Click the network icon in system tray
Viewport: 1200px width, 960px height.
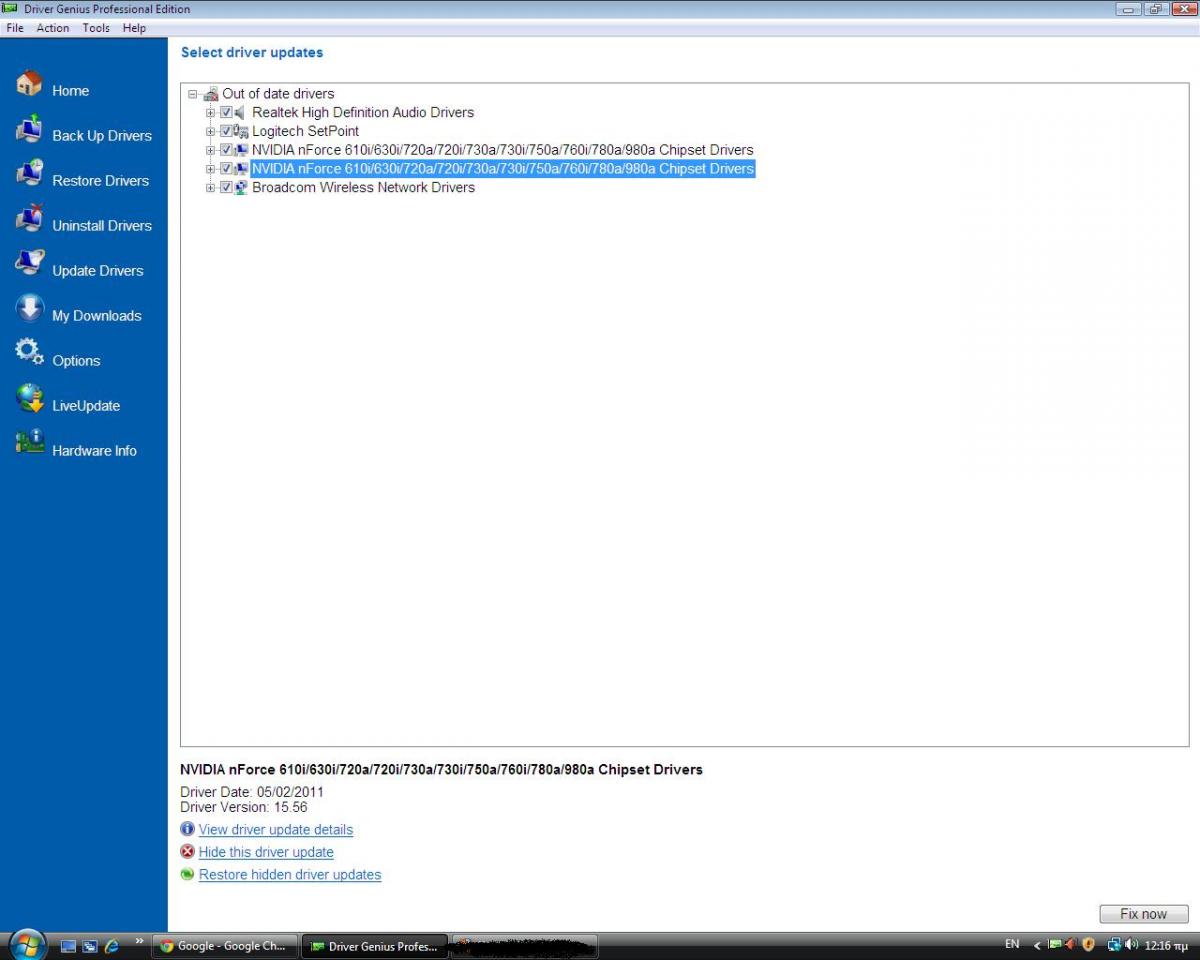pos(1115,944)
